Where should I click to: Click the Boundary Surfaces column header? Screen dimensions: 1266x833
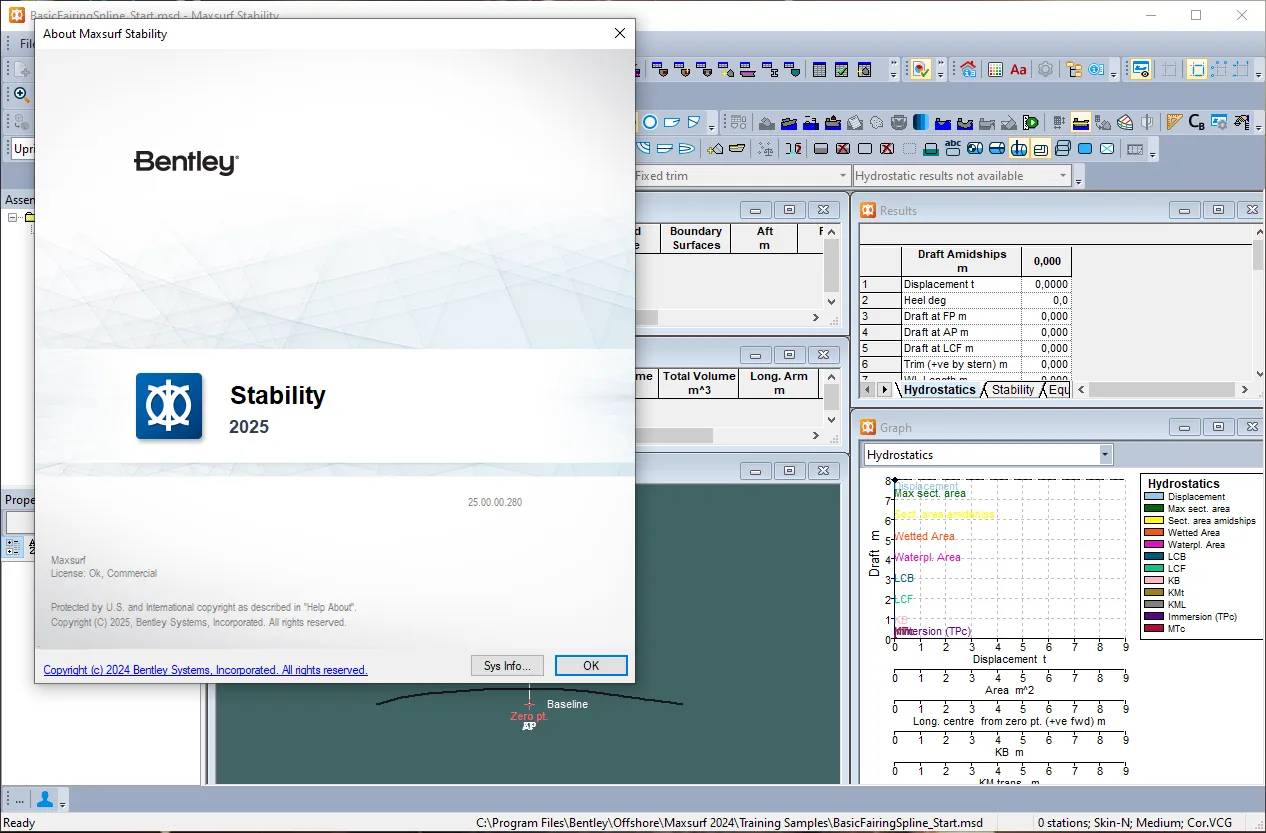click(696, 238)
